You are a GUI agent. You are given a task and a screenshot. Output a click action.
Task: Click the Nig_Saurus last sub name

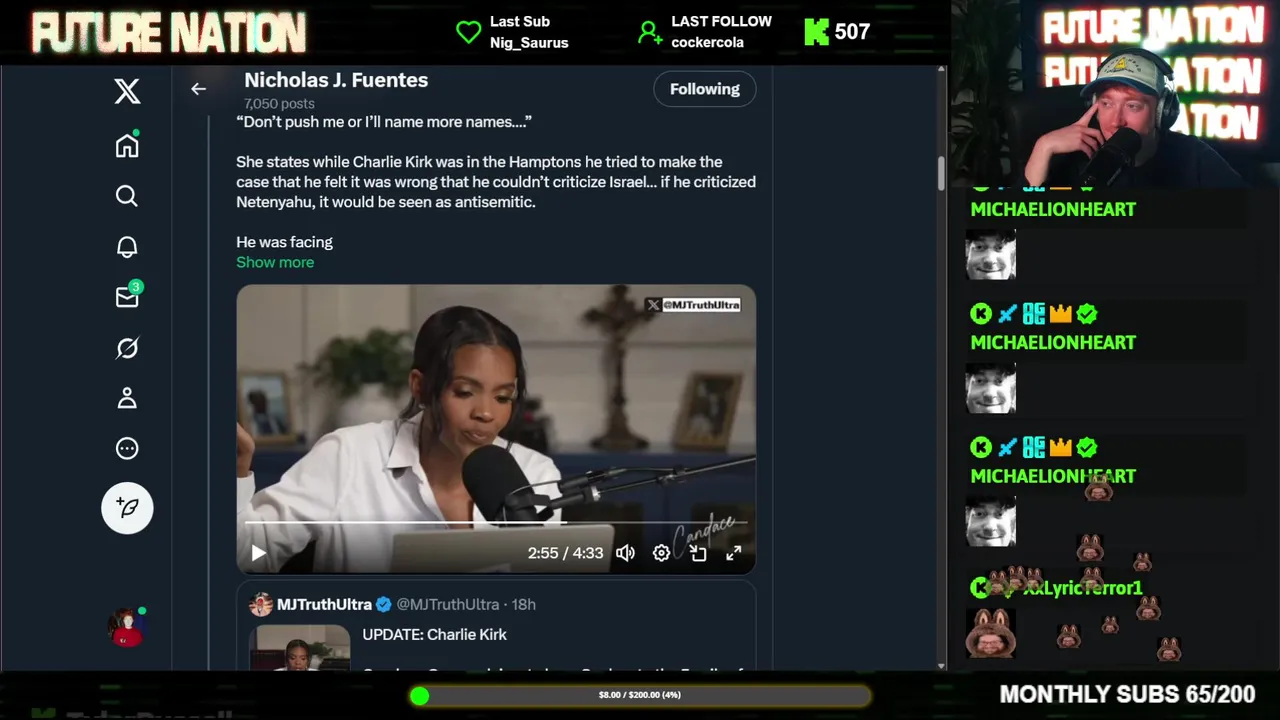click(x=529, y=43)
